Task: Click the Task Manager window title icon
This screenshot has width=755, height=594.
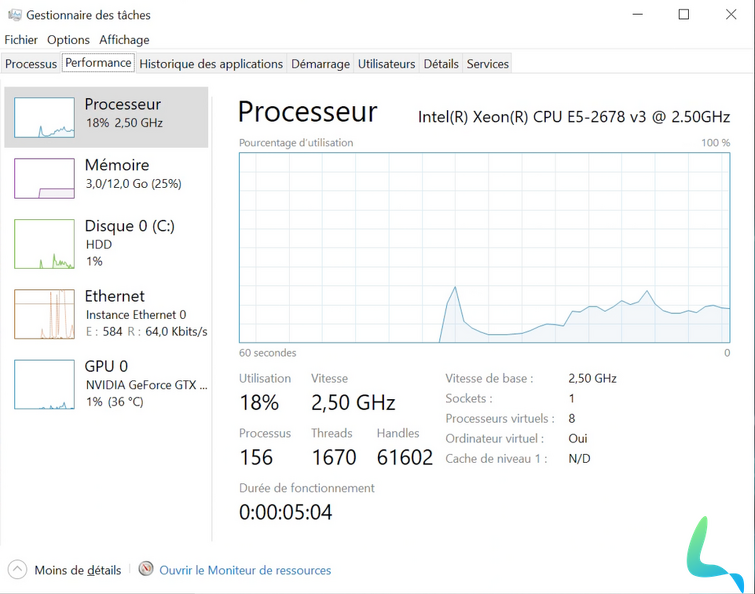Action: (13, 15)
